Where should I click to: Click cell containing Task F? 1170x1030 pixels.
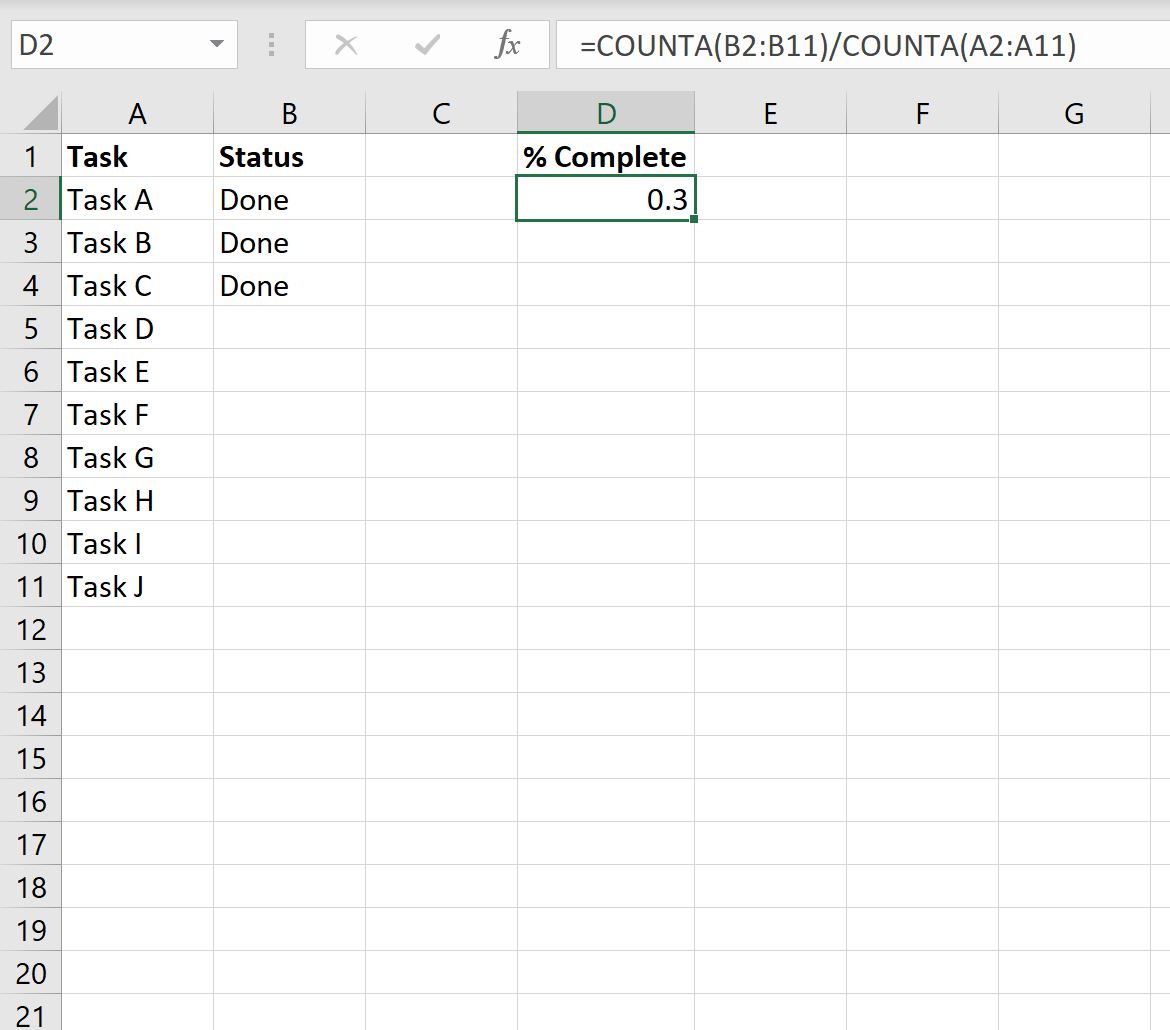(137, 414)
